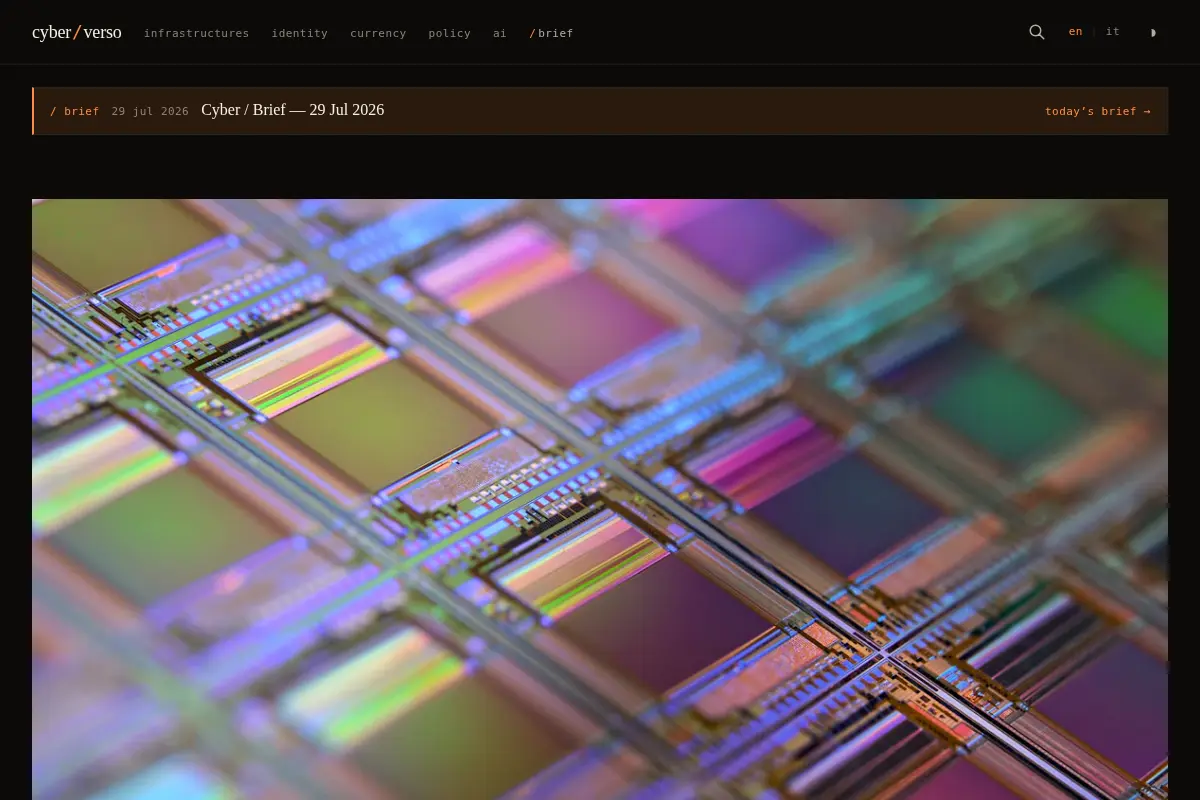Open the infrastructures section
The width and height of the screenshot is (1200, 800).
[196, 33]
